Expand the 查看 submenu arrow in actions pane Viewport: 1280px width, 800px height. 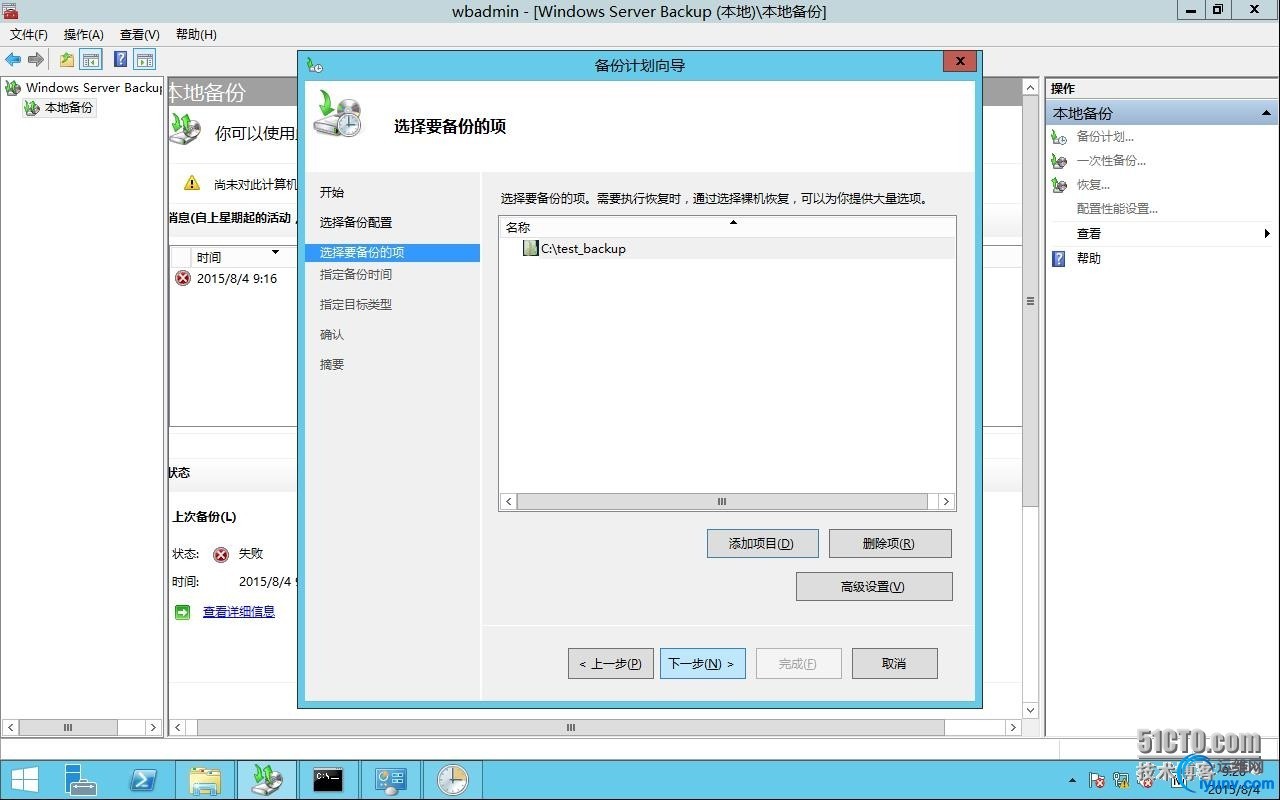coord(1266,233)
